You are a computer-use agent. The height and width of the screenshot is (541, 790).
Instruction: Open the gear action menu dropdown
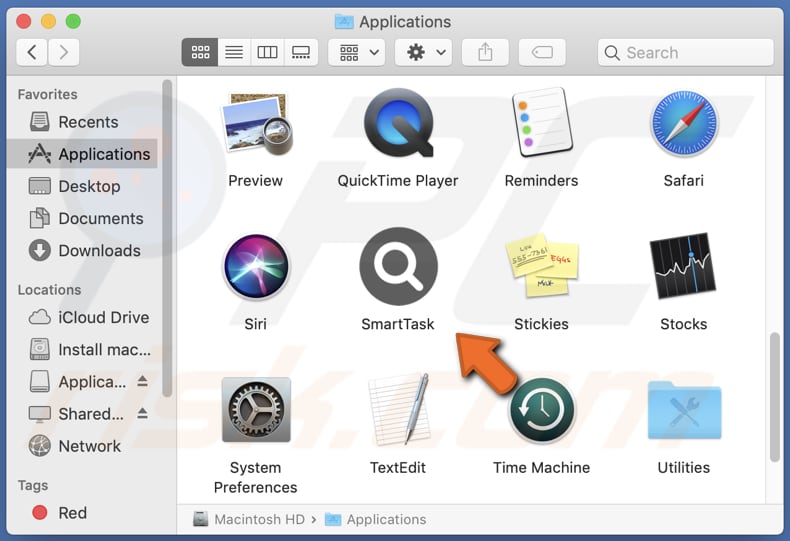coord(423,52)
